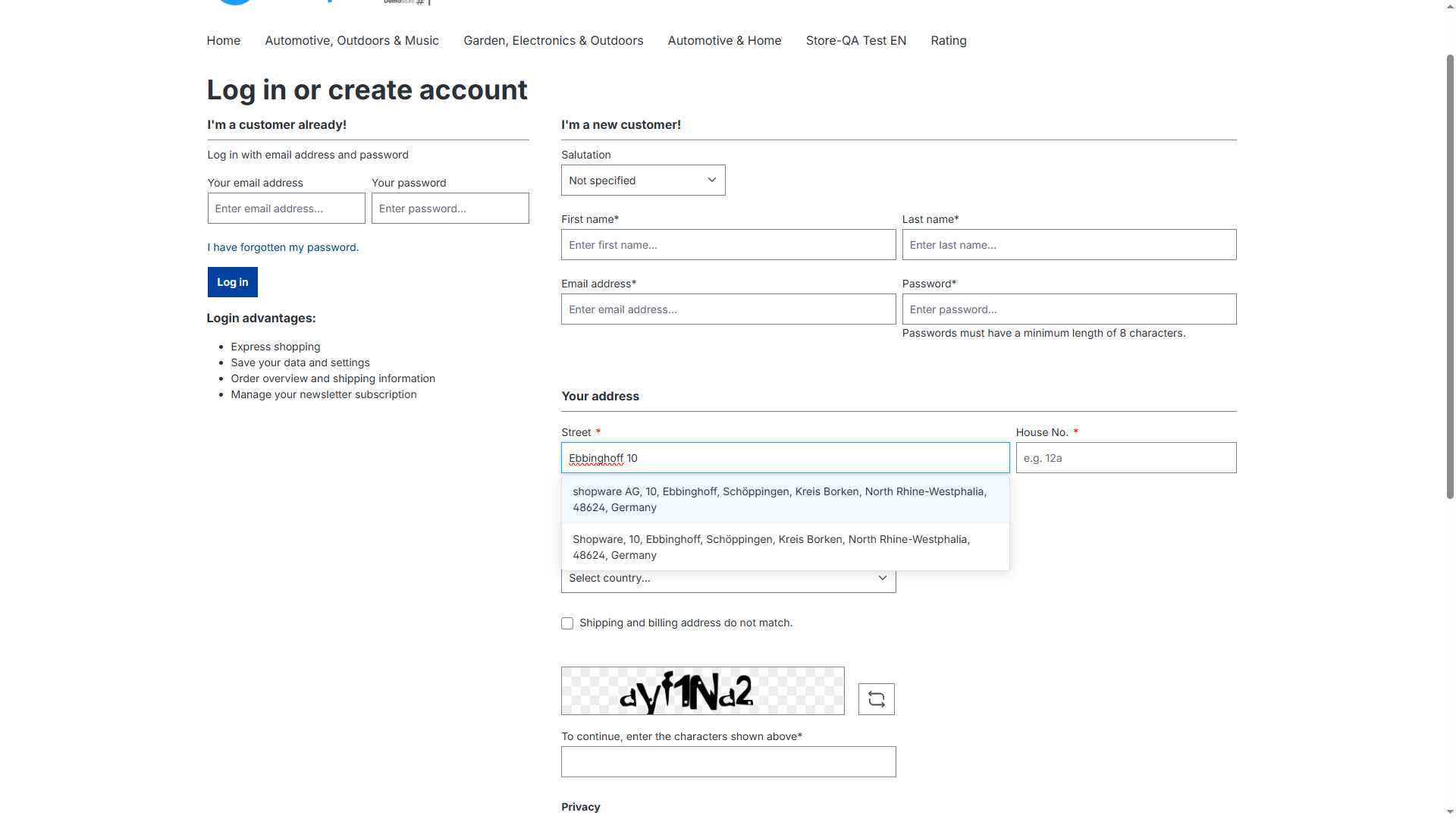1456x819 pixels.
Task: Click the Street input field
Action: pos(786,458)
